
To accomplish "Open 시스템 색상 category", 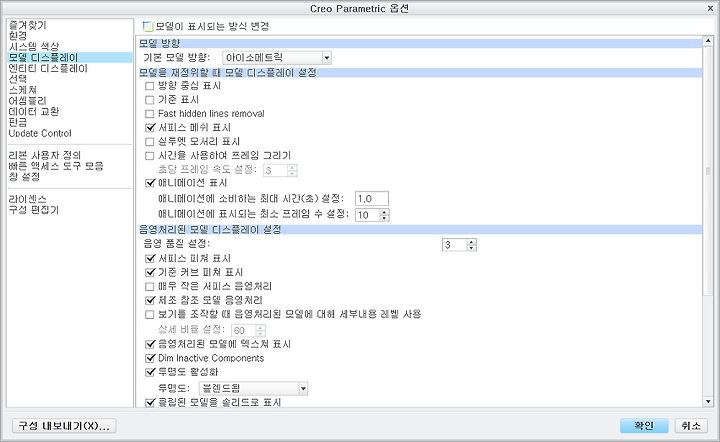I will click(x=34, y=46).
